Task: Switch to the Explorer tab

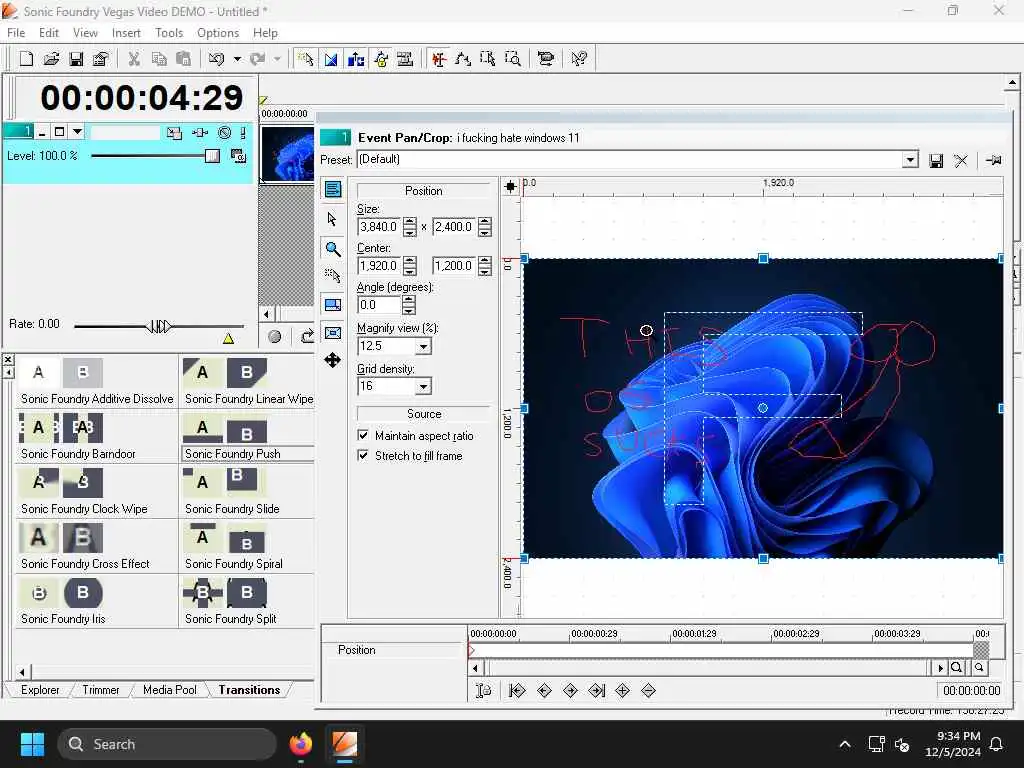Action: (40, 690)
